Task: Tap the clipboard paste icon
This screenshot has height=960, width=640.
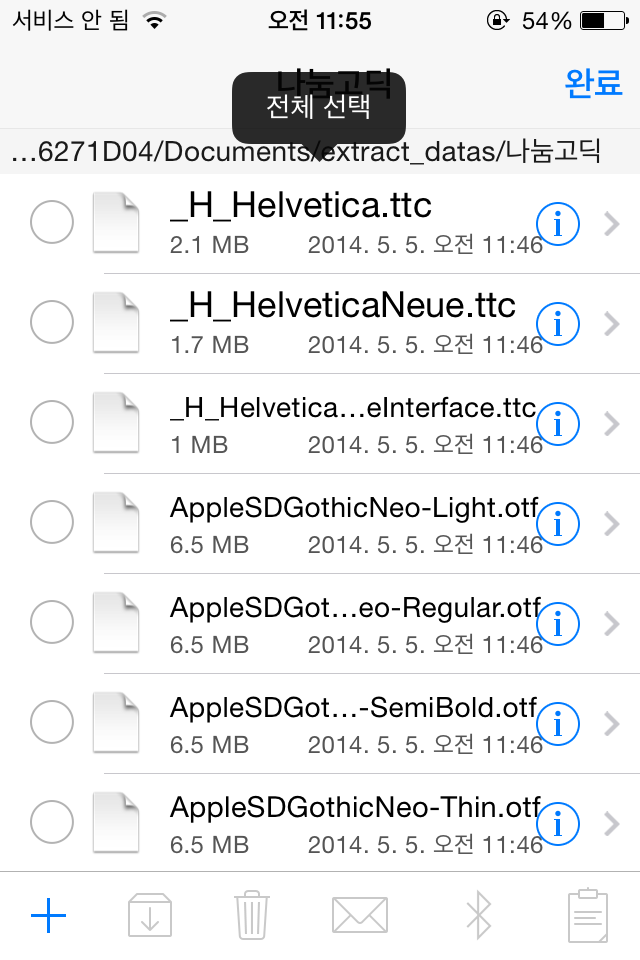Action: [x=588, y=915]
